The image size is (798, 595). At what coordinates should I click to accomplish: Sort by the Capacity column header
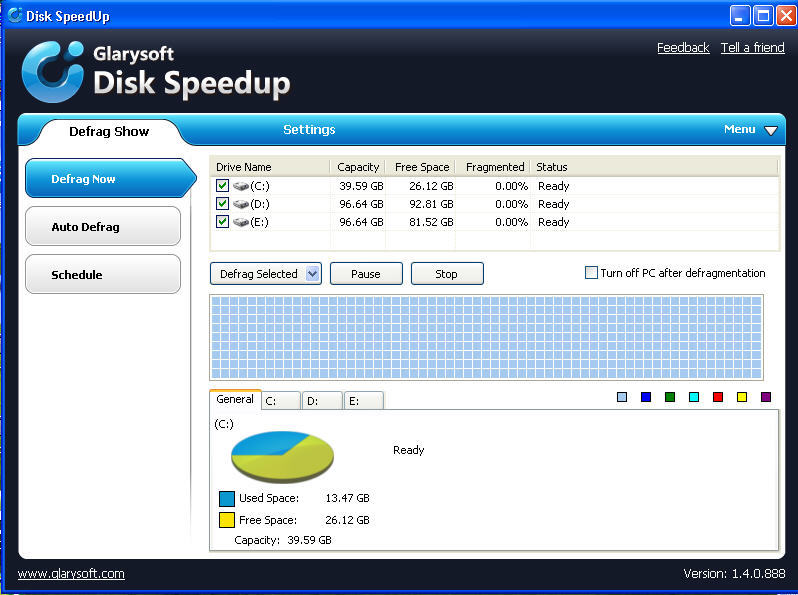358,167
